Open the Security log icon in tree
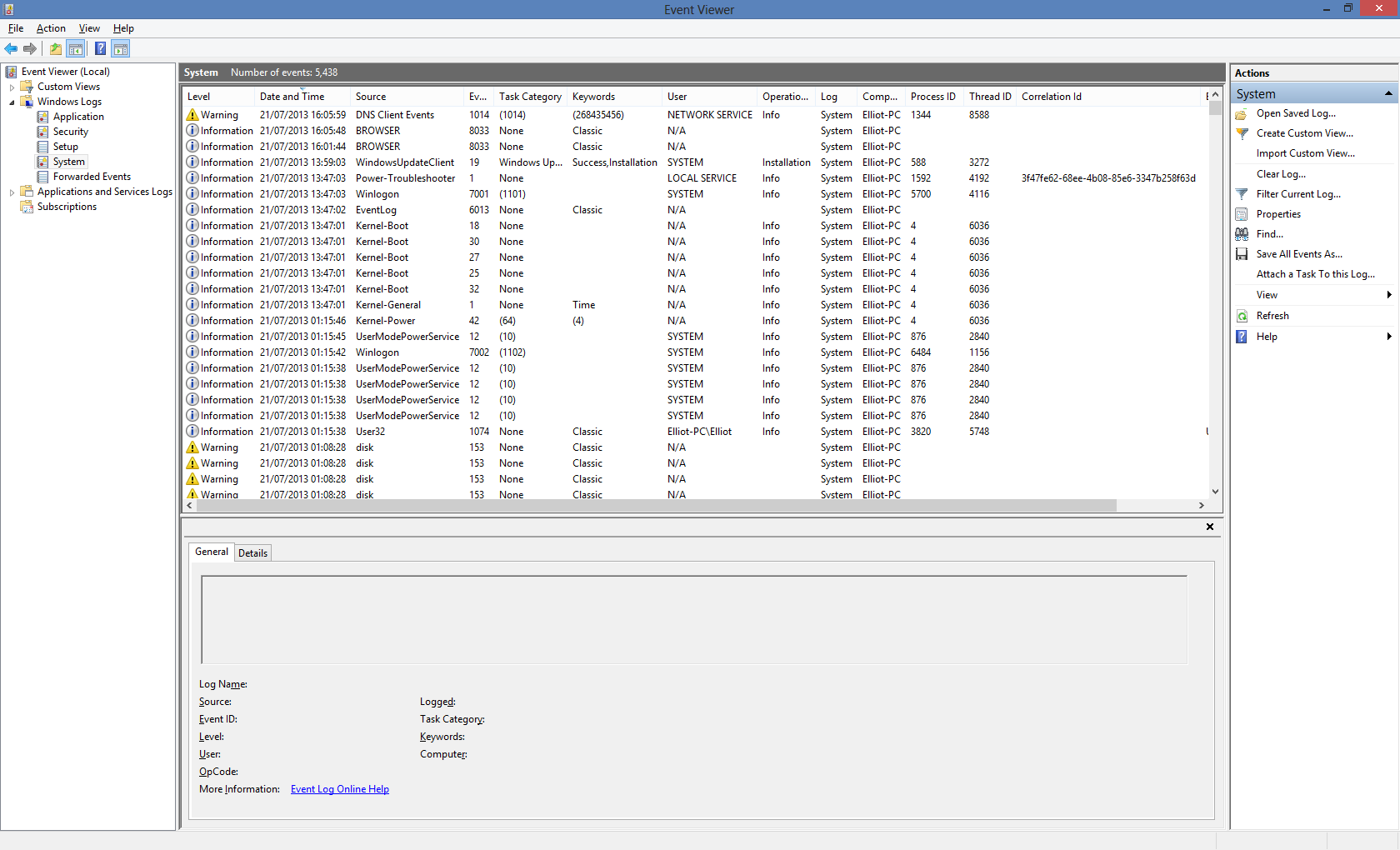This screenshot has width=1400, height=850. (42, 132)
